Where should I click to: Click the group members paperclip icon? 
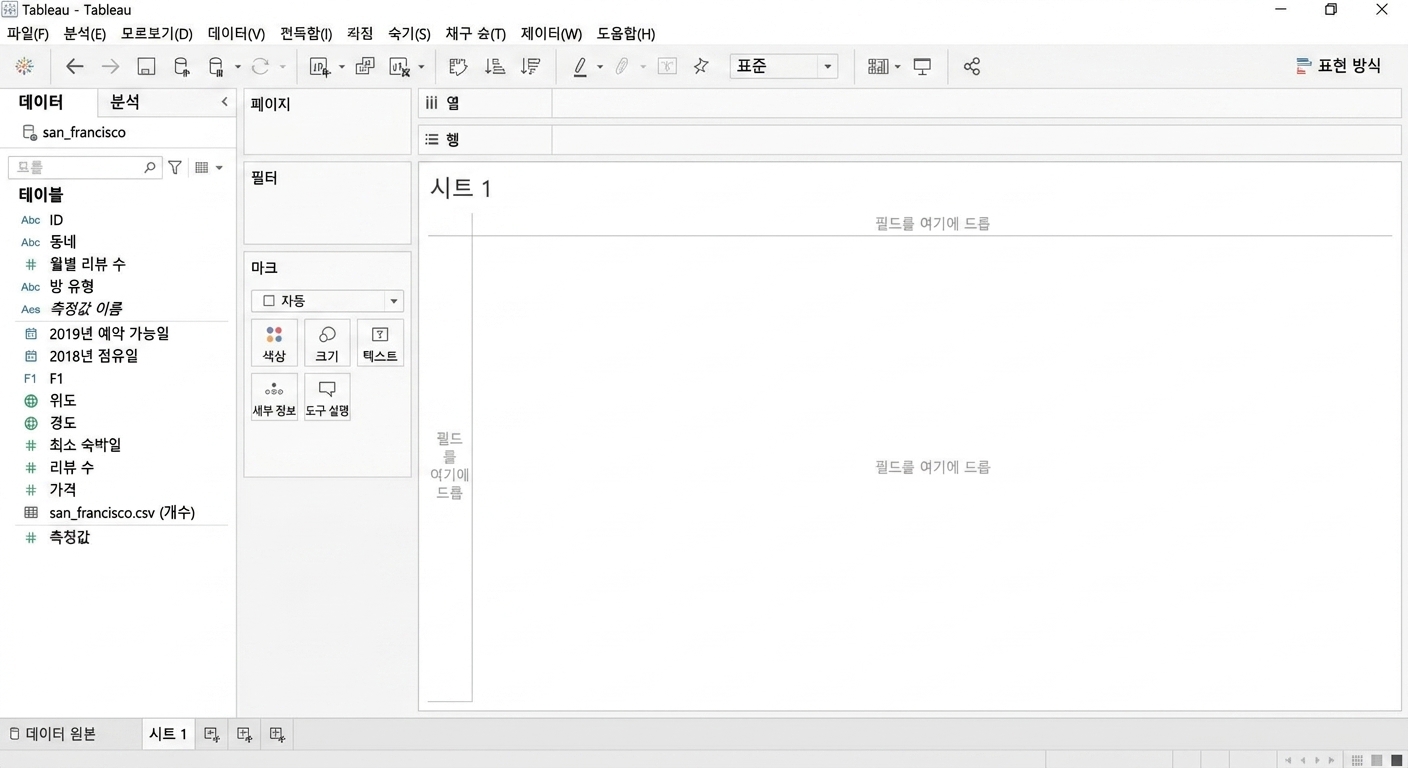click(x=622, y=67)
